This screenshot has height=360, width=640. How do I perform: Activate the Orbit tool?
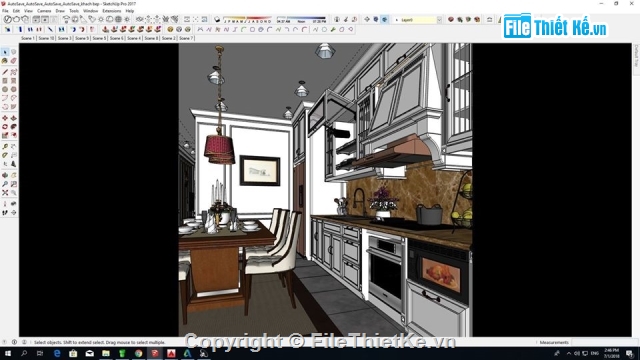pyautogui.click(x=5, y=175)
